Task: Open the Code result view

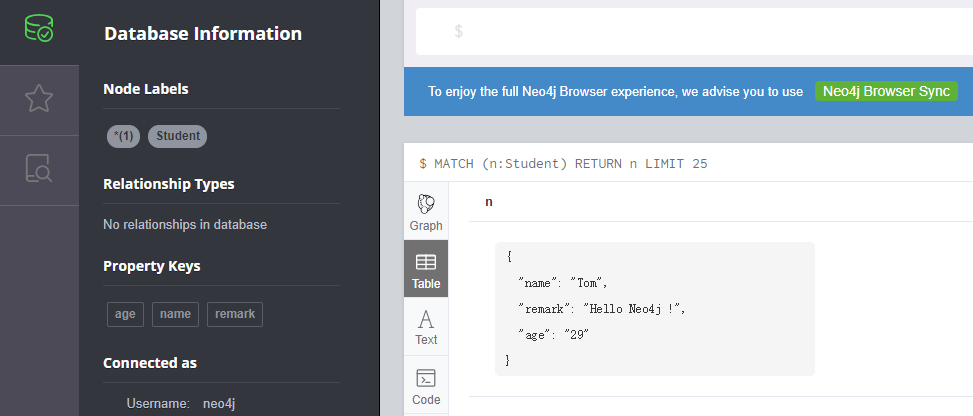Action: (426, 385)
